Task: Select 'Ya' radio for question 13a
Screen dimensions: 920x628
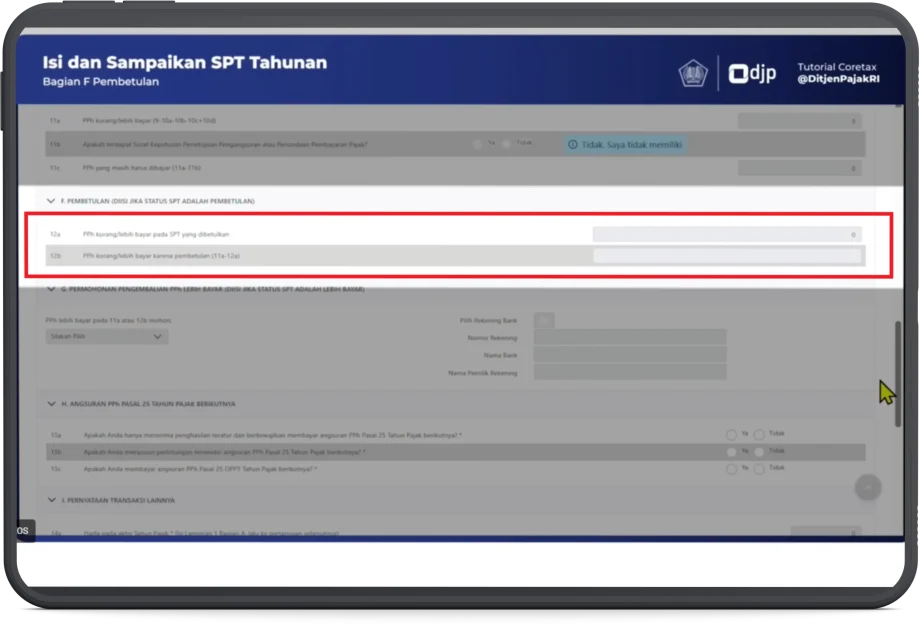Action: click(x=732, y=435)
